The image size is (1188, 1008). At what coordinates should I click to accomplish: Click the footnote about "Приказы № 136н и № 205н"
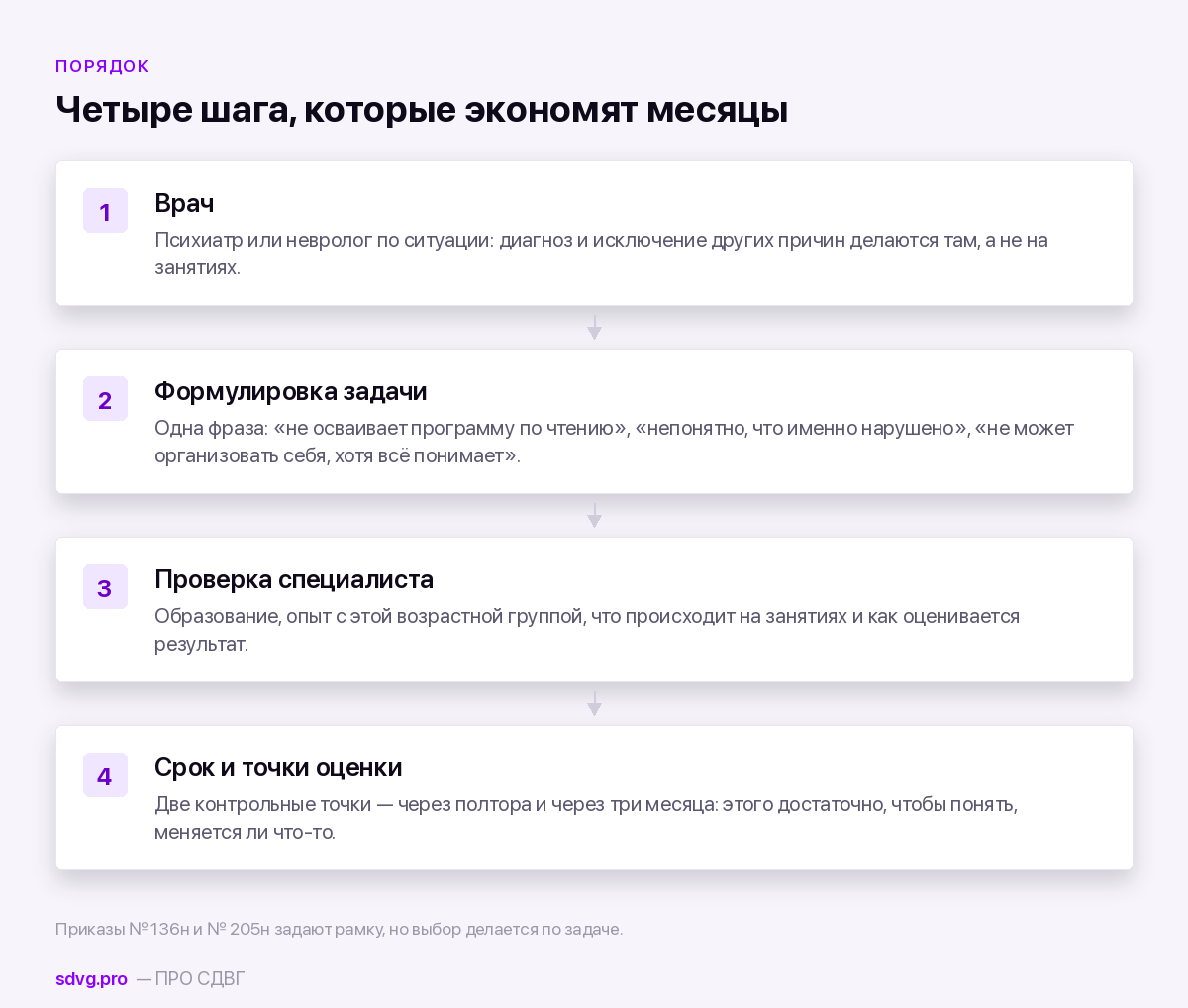[x=340, y=929]
